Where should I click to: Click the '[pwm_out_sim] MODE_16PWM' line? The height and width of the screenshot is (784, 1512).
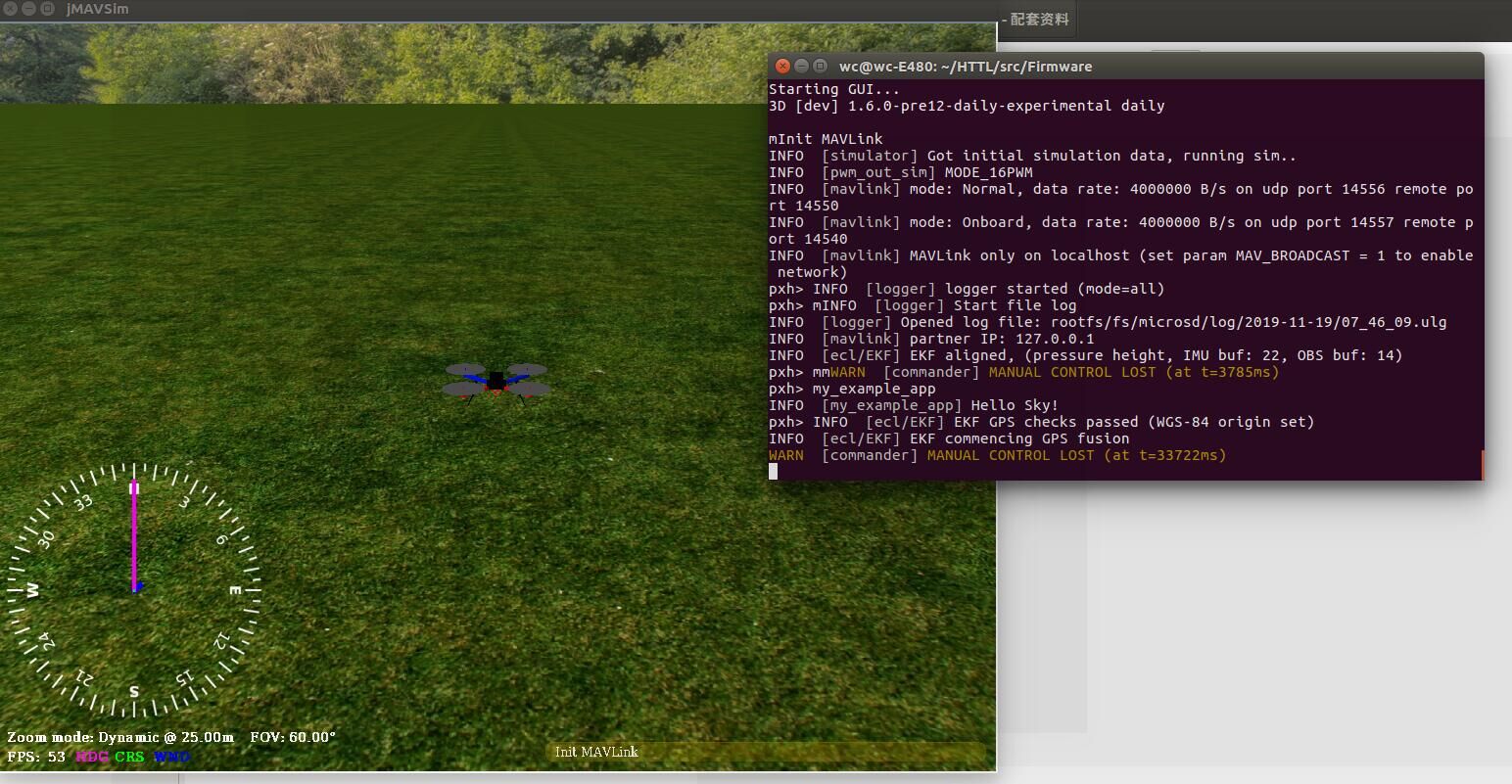click(x=901, y=172)
